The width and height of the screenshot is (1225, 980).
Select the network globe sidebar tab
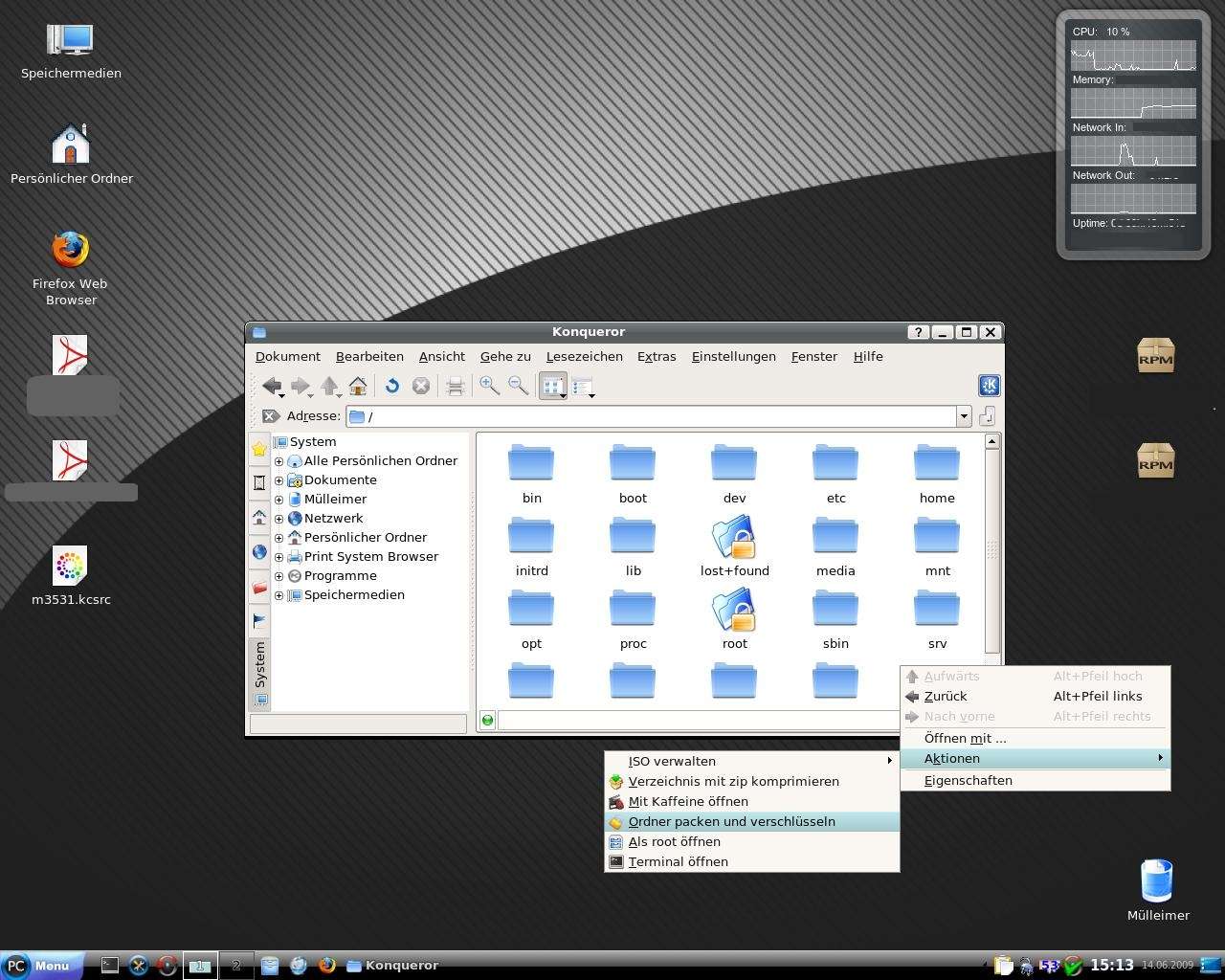259,552
